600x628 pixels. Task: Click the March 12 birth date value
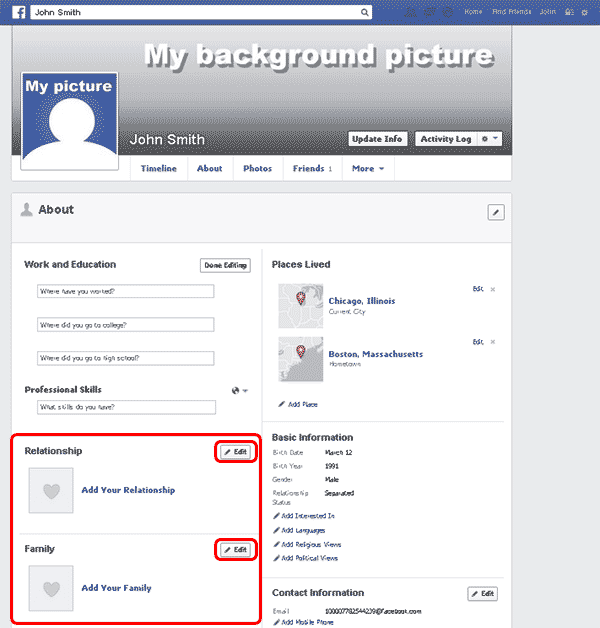coord(338,452)
